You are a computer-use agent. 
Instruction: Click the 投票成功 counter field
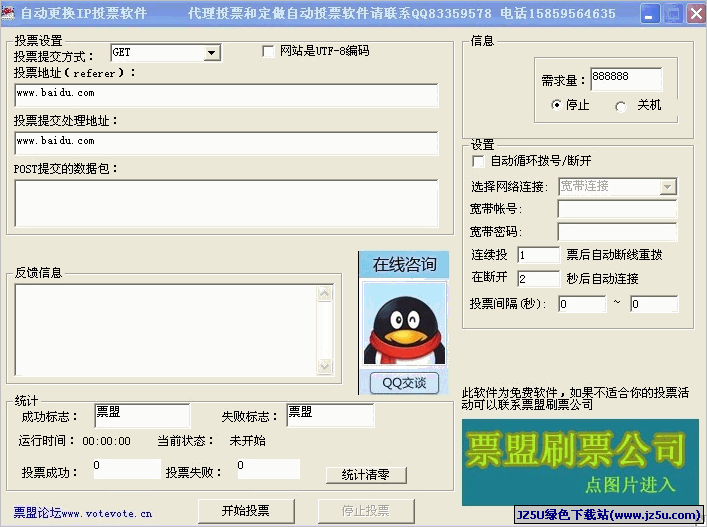(x=126, y=469)
